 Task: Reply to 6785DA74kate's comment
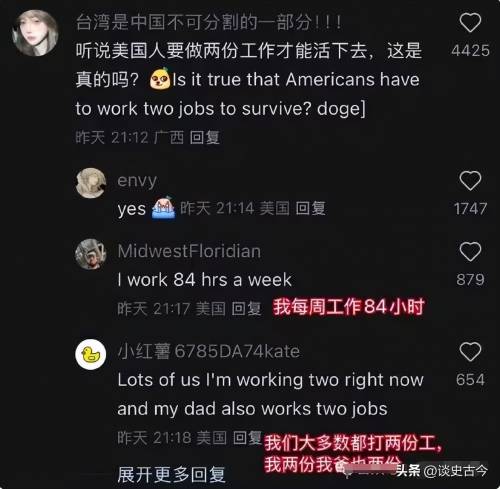tap(247, 438)
